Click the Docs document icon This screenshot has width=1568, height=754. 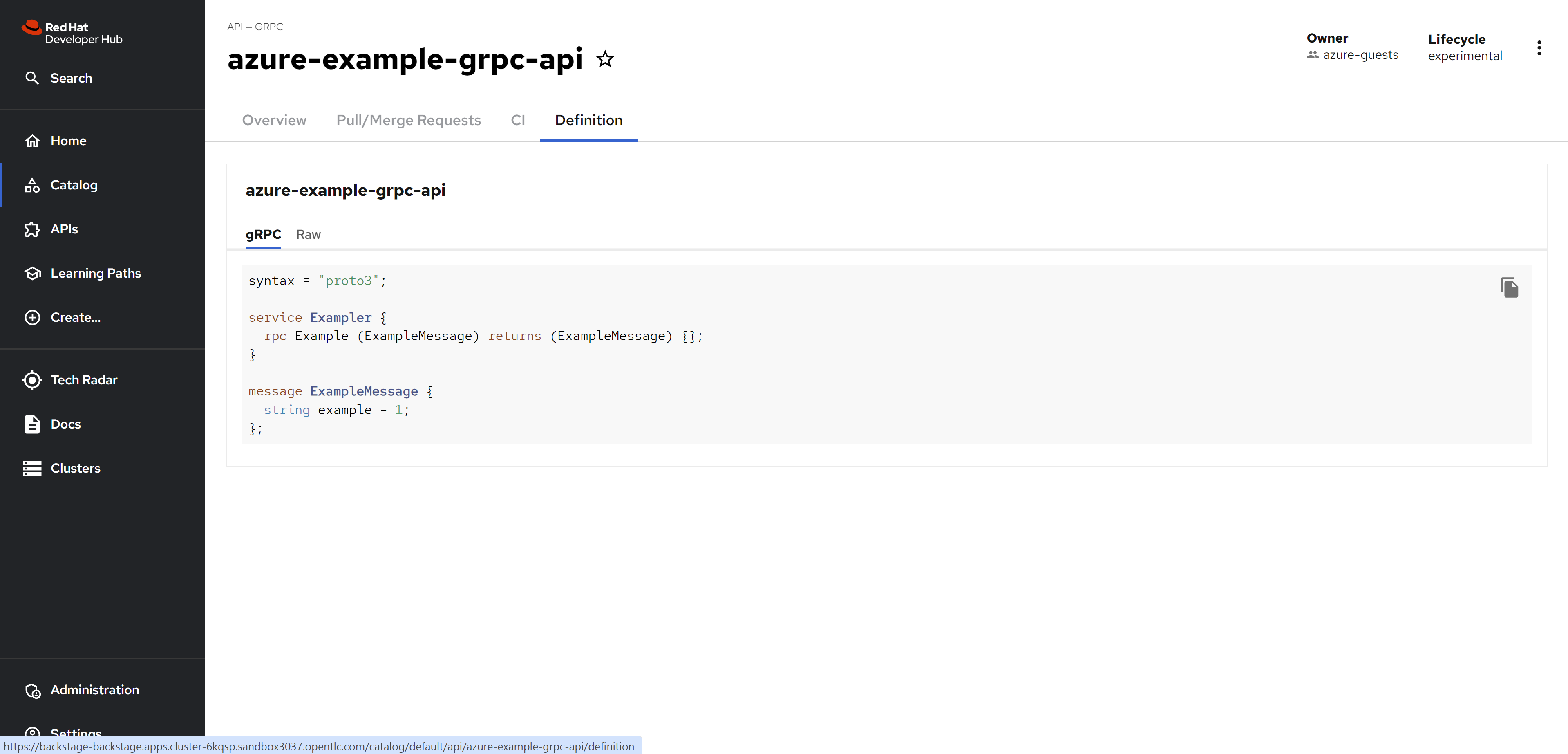(32, 424)
